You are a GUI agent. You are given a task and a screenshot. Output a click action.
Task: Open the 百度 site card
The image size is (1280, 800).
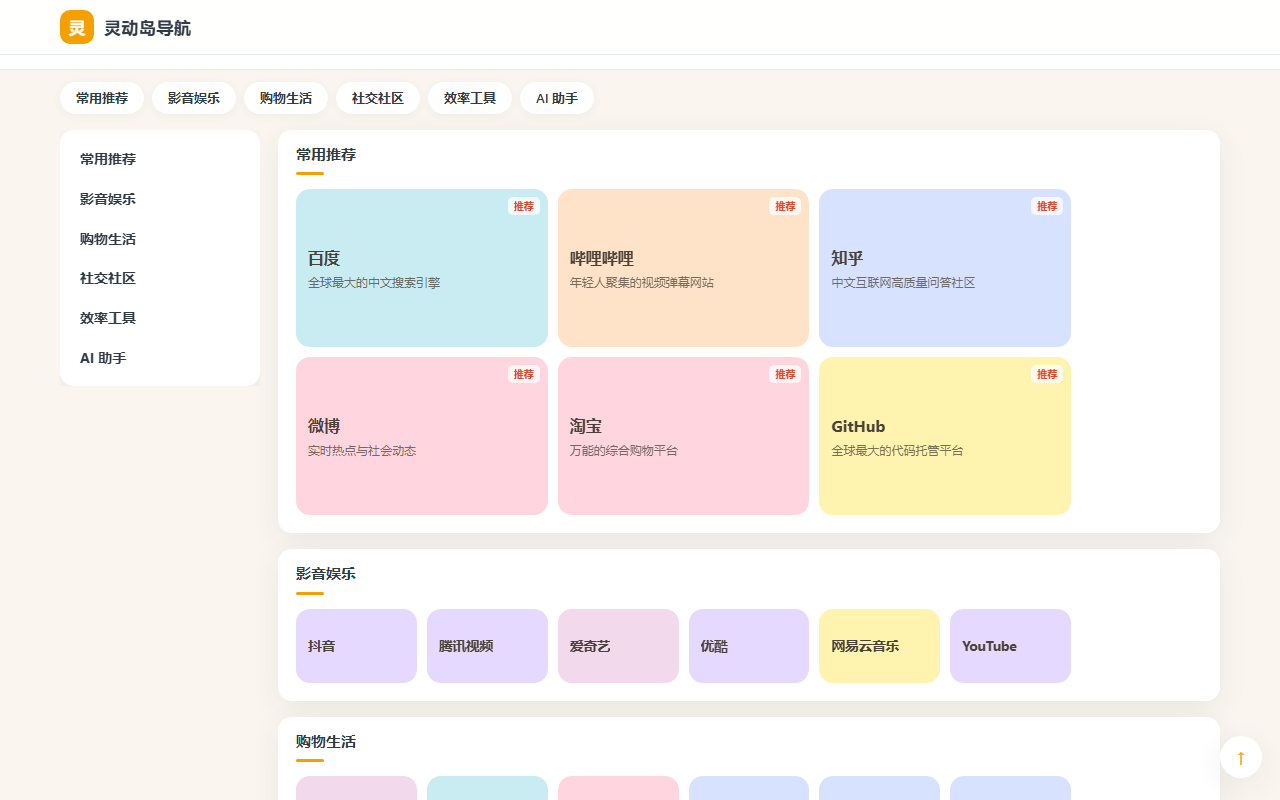[x=422, y=268]
